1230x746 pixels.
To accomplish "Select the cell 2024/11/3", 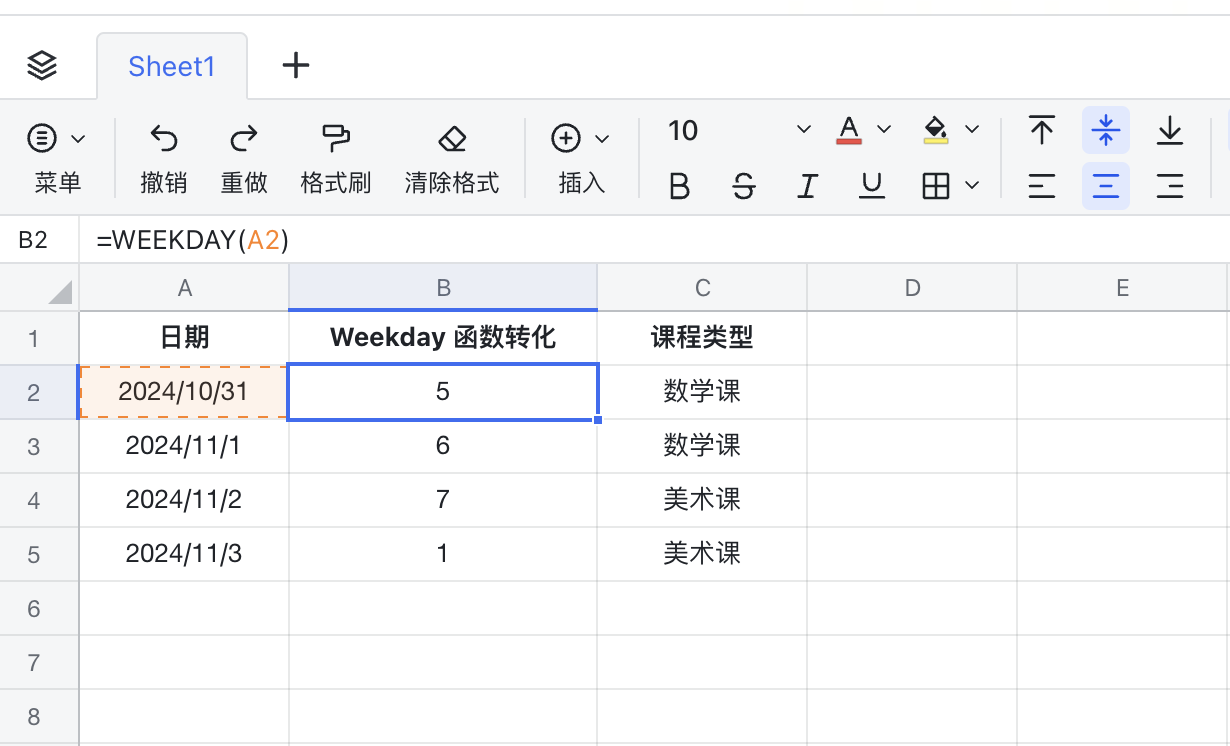I will click(184, 554).
